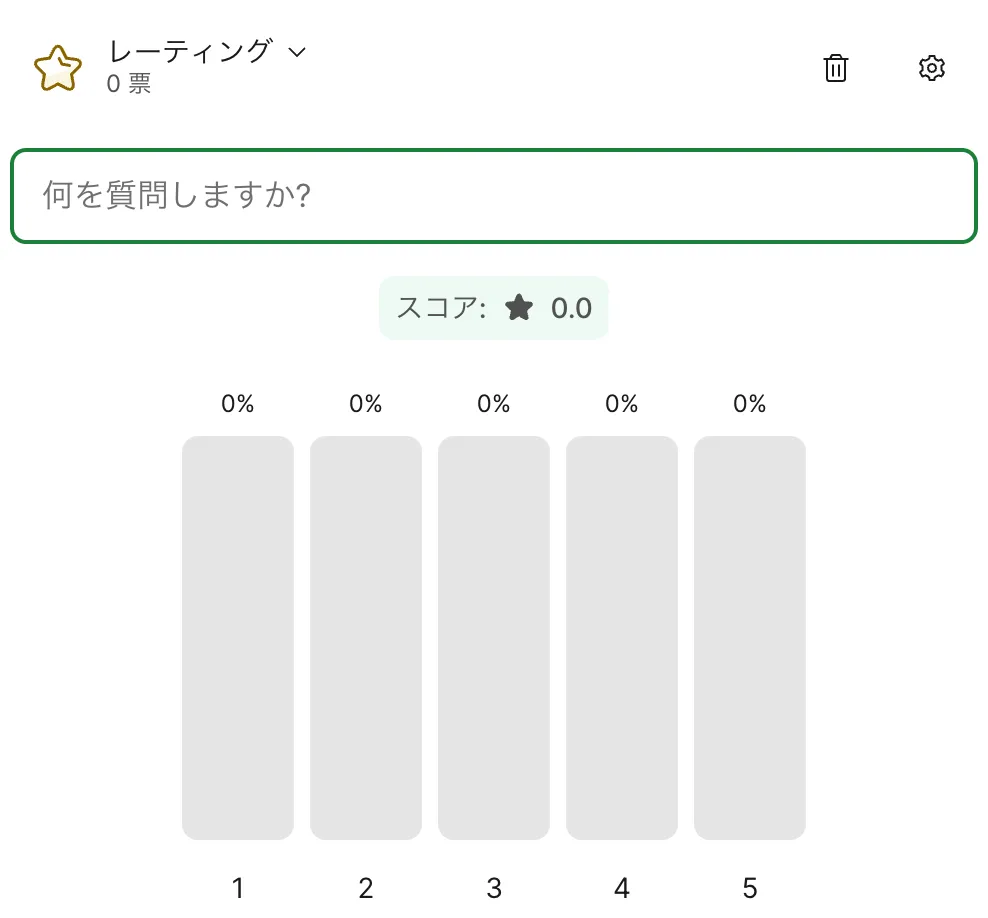Select rating bar number 1

(x=238, y=637)
